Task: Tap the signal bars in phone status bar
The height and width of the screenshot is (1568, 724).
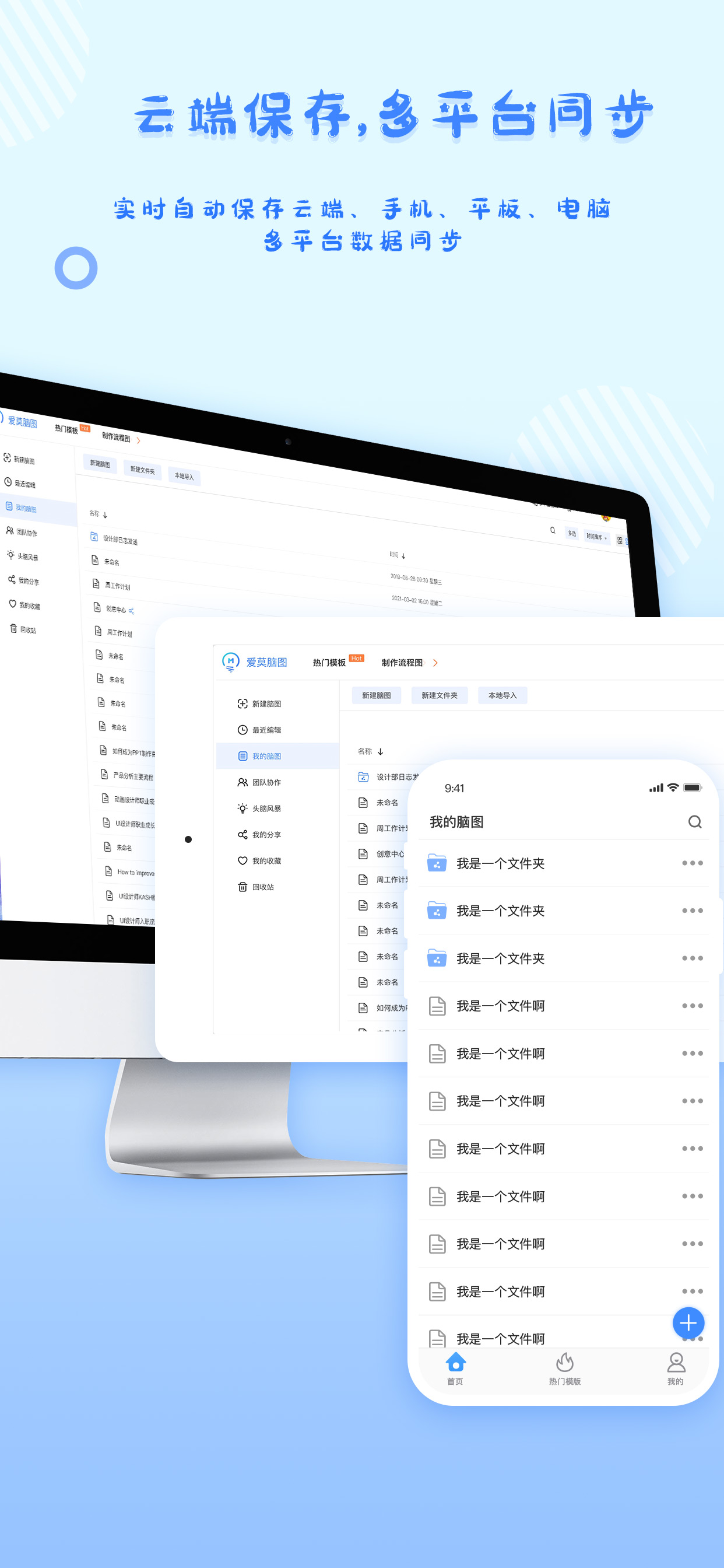Action: pos(656,787)
